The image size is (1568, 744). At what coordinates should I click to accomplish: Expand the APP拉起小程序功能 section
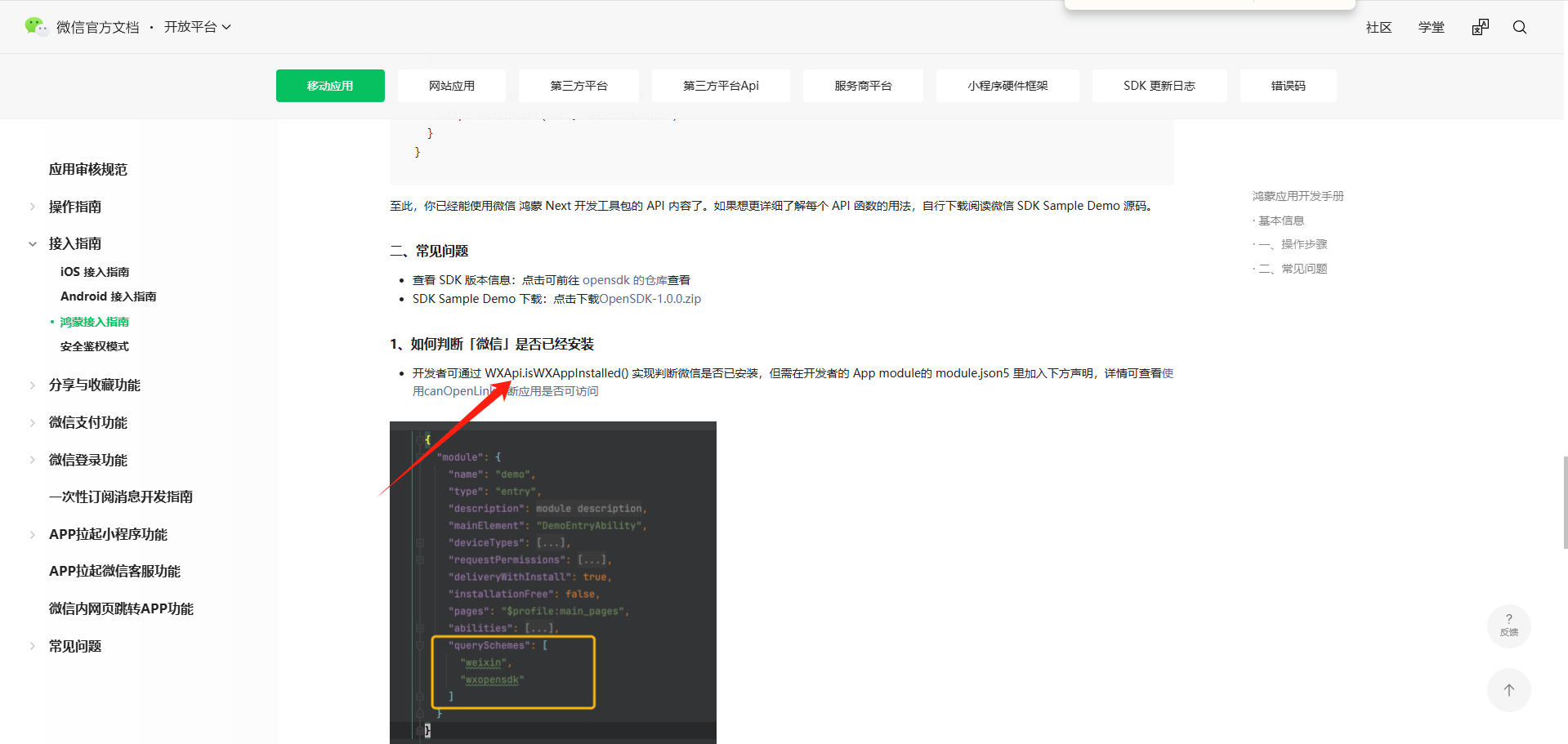coord(33,534)
